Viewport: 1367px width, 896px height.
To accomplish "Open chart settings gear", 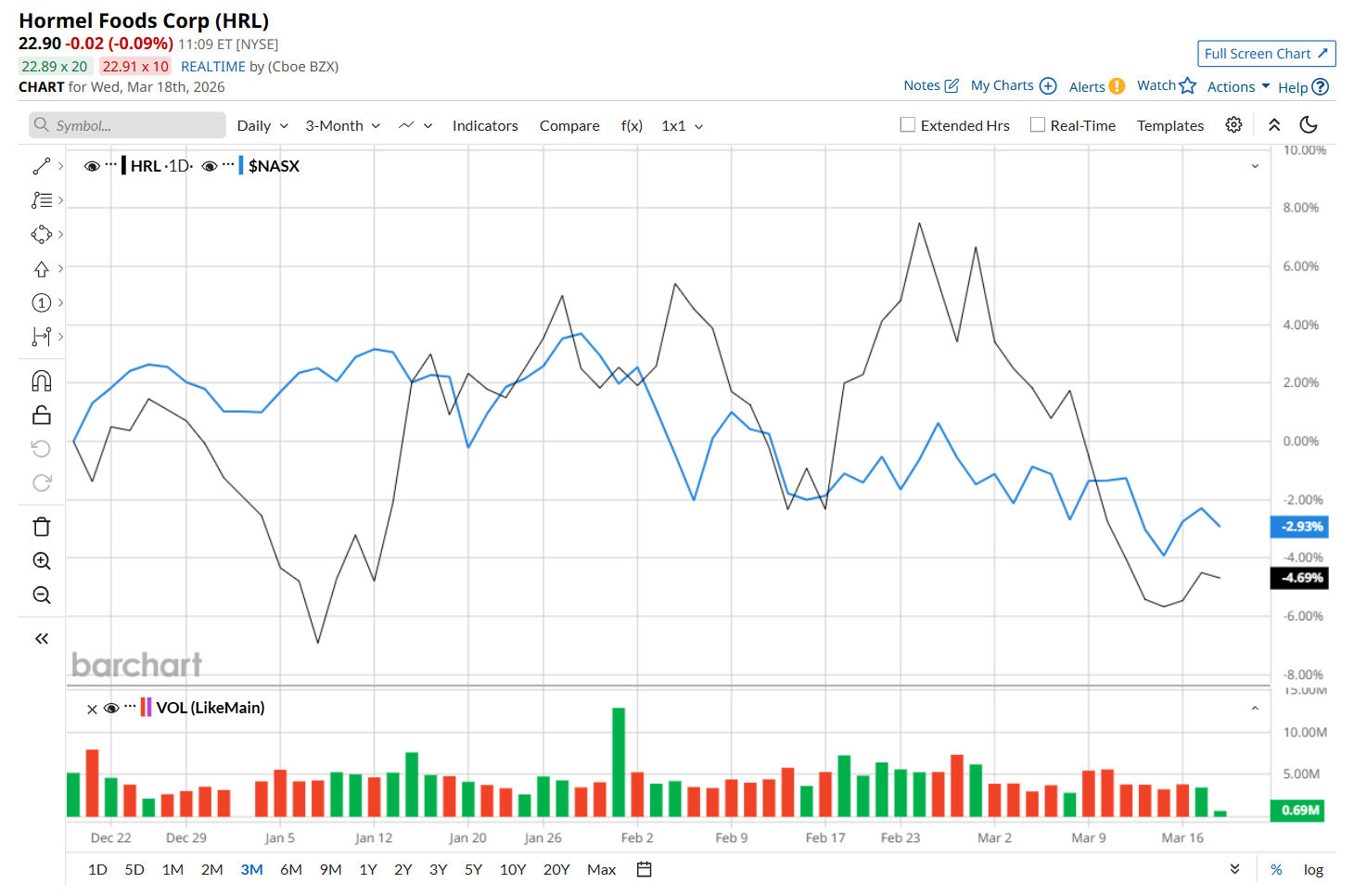I will (1233, 125).
